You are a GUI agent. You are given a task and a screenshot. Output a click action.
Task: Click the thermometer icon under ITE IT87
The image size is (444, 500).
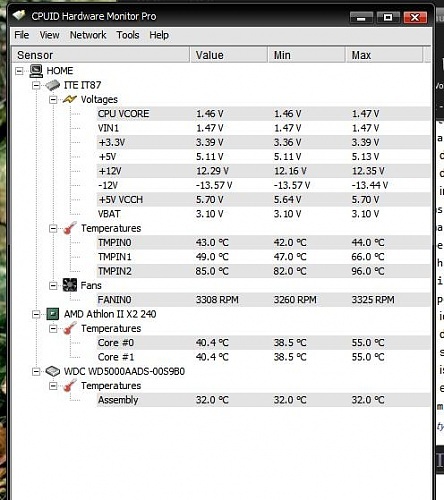click(70, 228)
